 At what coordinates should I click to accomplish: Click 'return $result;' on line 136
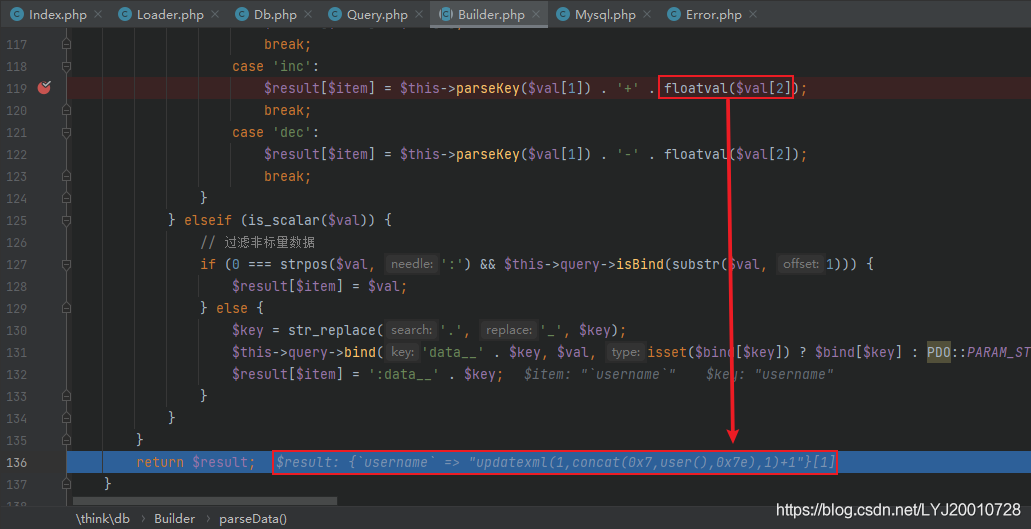[196, 463]
